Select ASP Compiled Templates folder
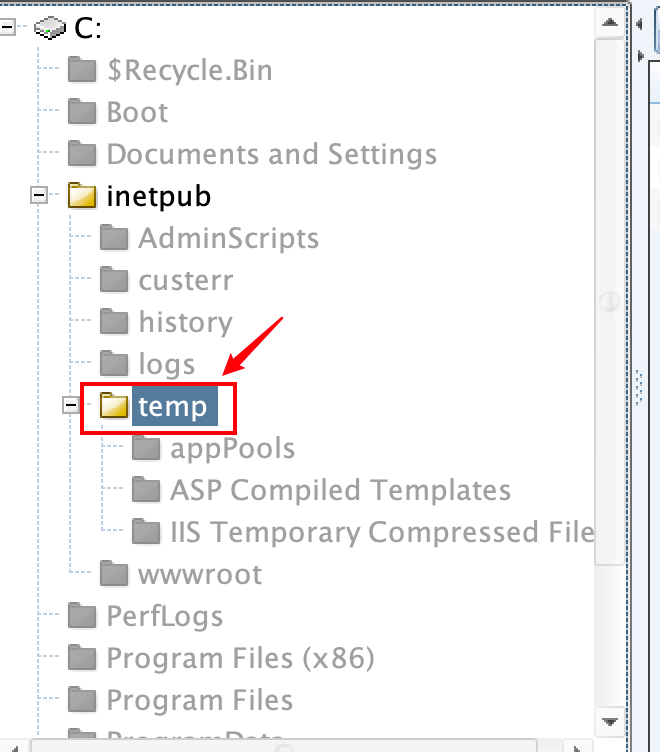Screen dimensions: 660x752 pyautogui.click(x=340, y=490)
